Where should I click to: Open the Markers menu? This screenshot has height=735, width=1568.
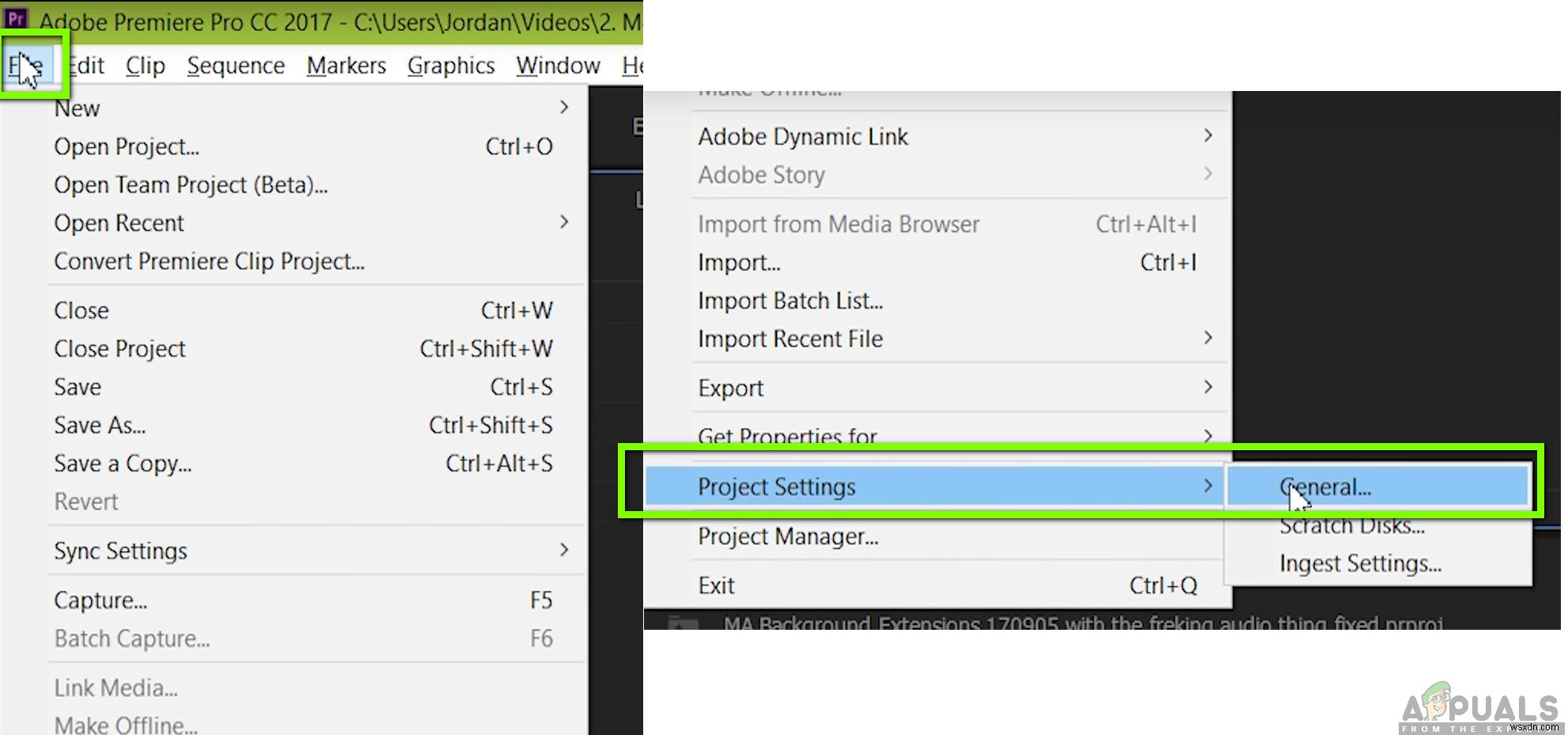pos(347,66)
